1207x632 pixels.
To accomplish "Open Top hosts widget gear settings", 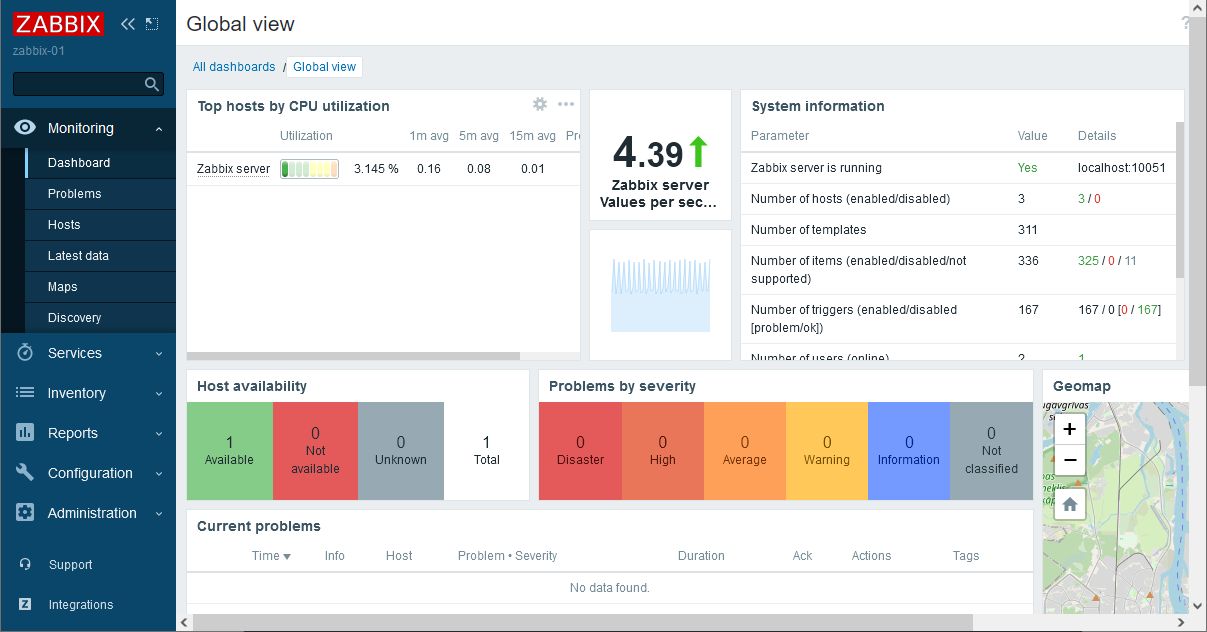I will [540, 104].
